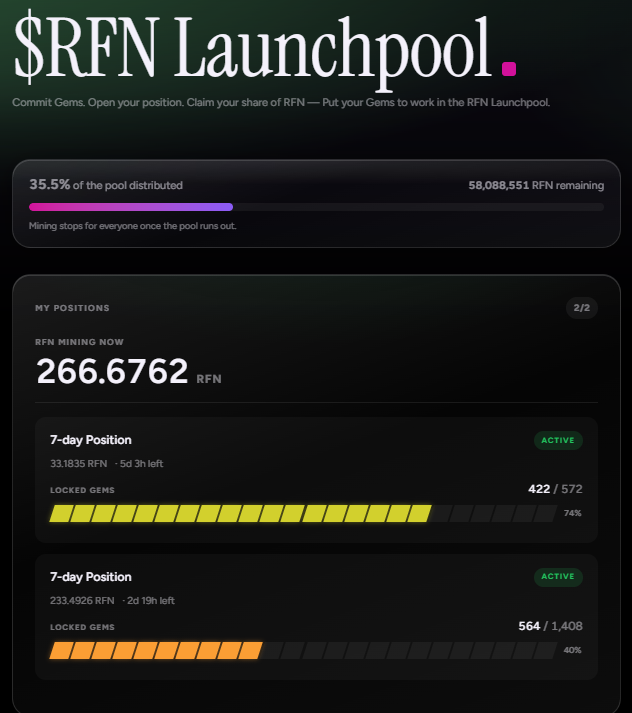Click the 2/2 positions counter badge
632x713 pixels.
[x=582, y=308]
